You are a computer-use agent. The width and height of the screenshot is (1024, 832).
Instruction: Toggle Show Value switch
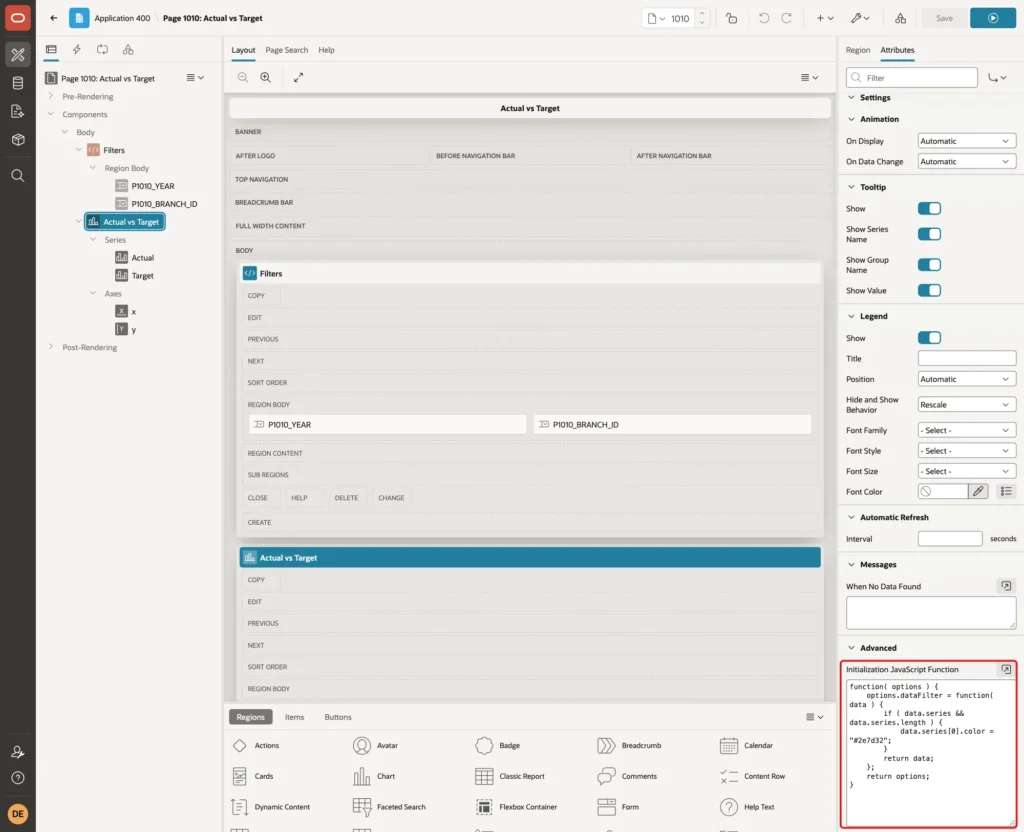tap(929, 290)
